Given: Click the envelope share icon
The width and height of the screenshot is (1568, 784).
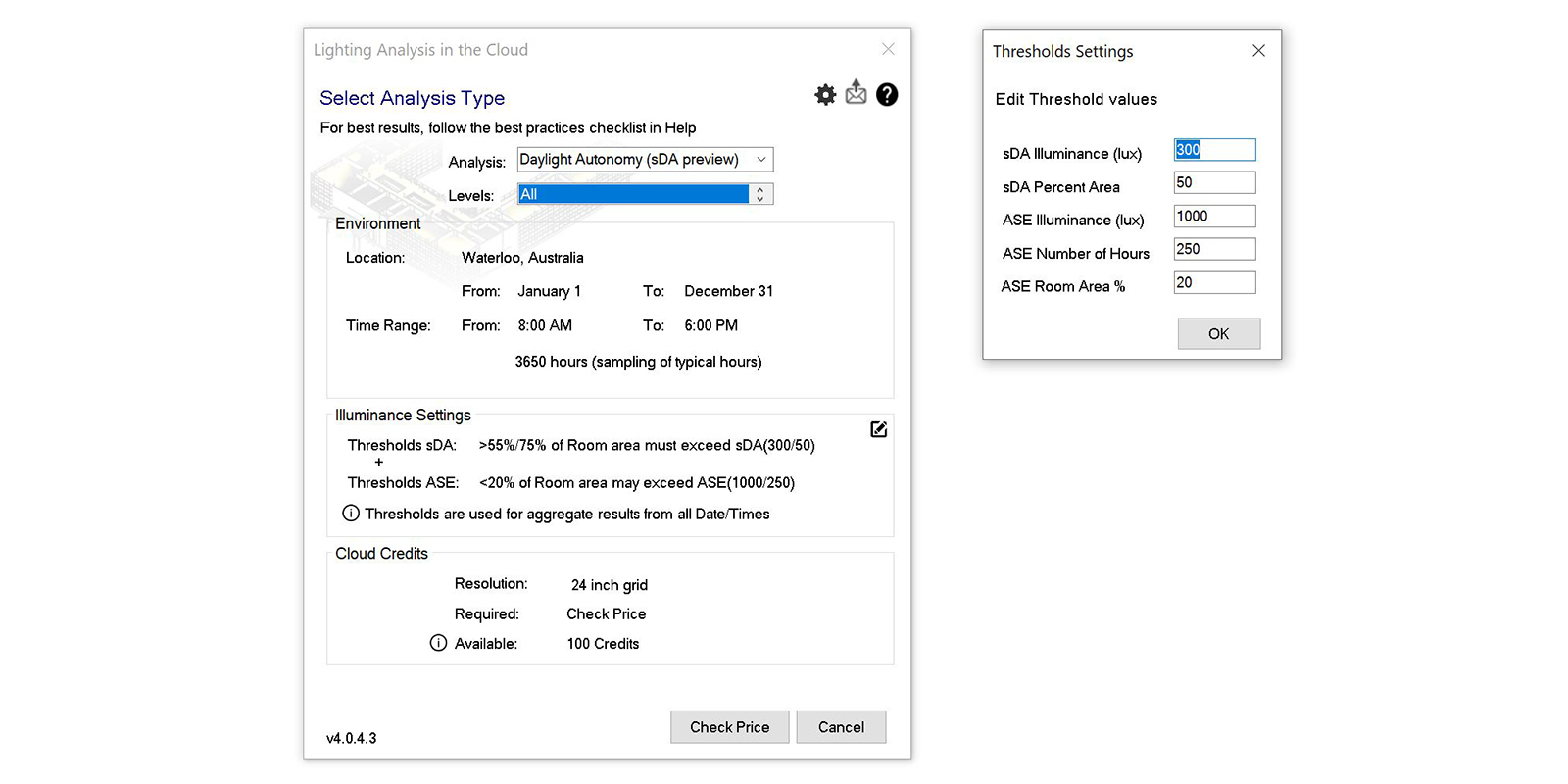Looking at the screenshot, I should [x=856, y=93].
